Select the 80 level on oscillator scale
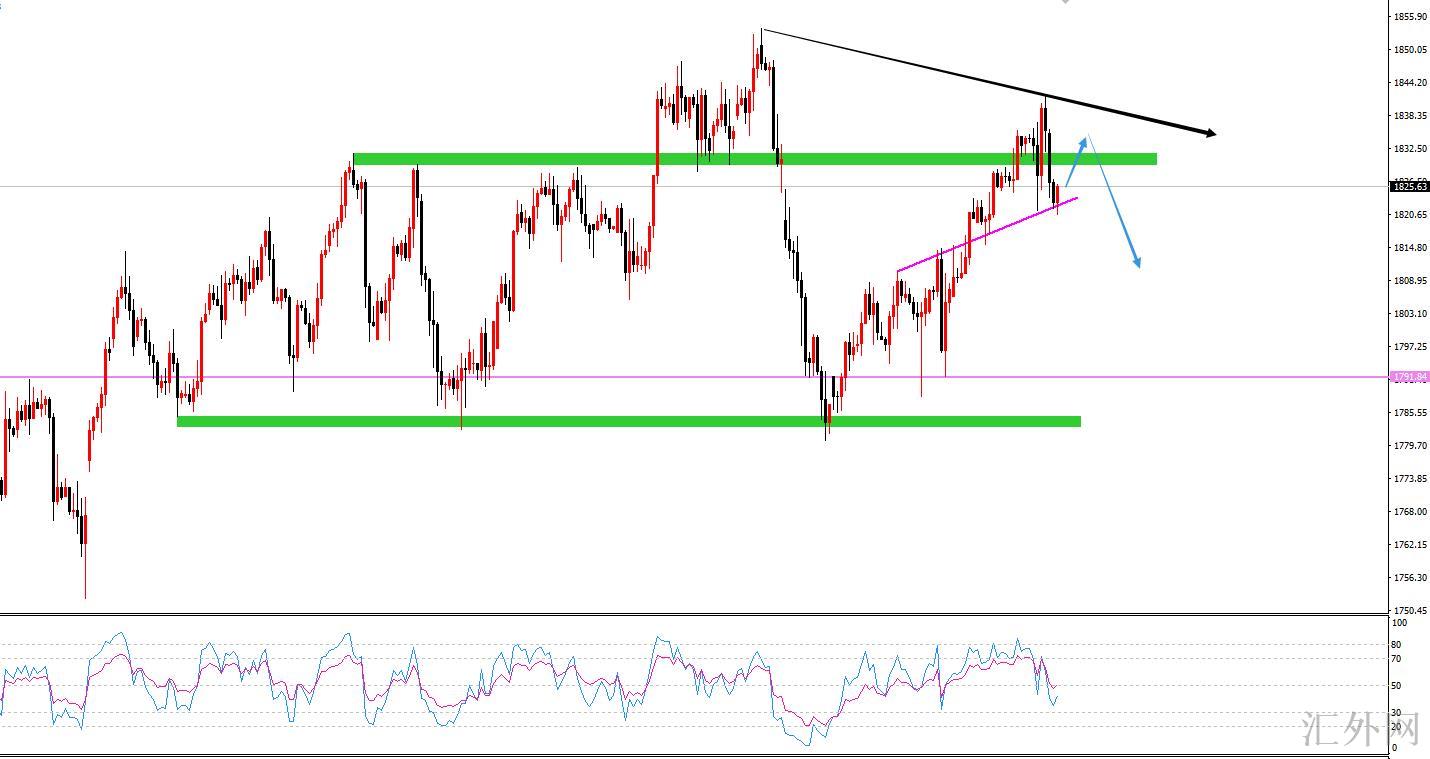The width and height of the screenshot is (1430, 759). [1398, 644]
